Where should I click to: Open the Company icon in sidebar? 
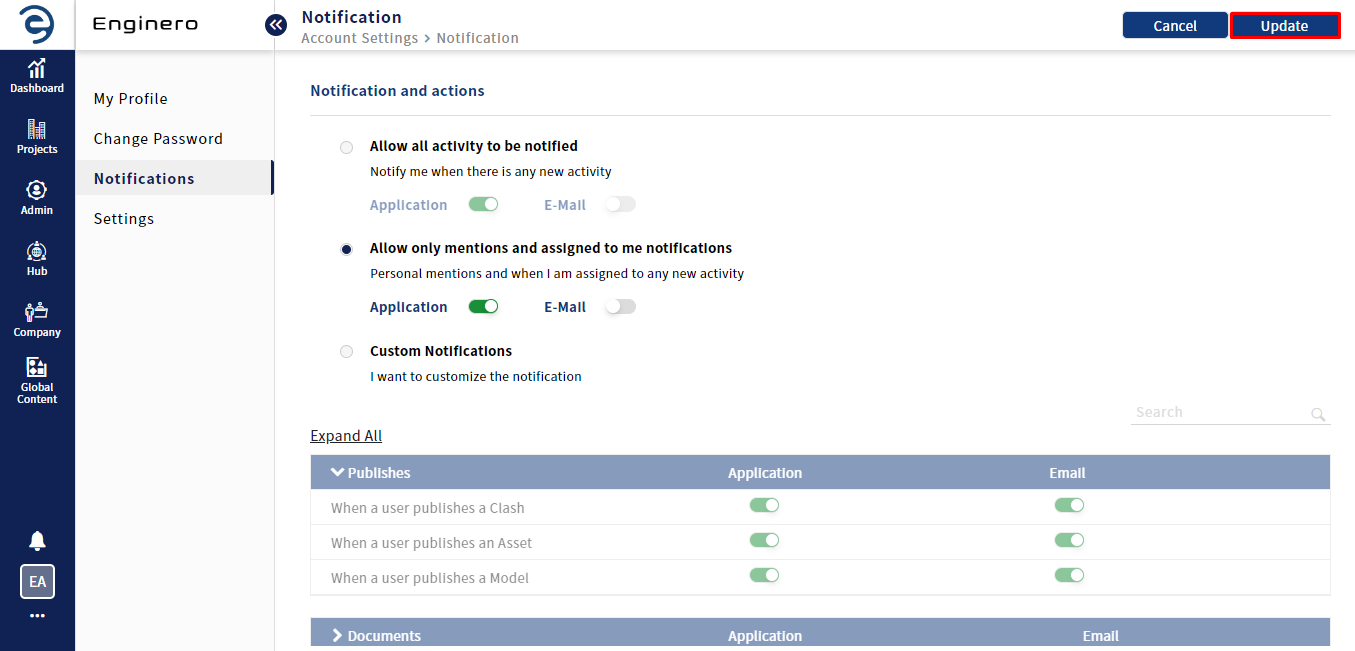click(37, 314)
